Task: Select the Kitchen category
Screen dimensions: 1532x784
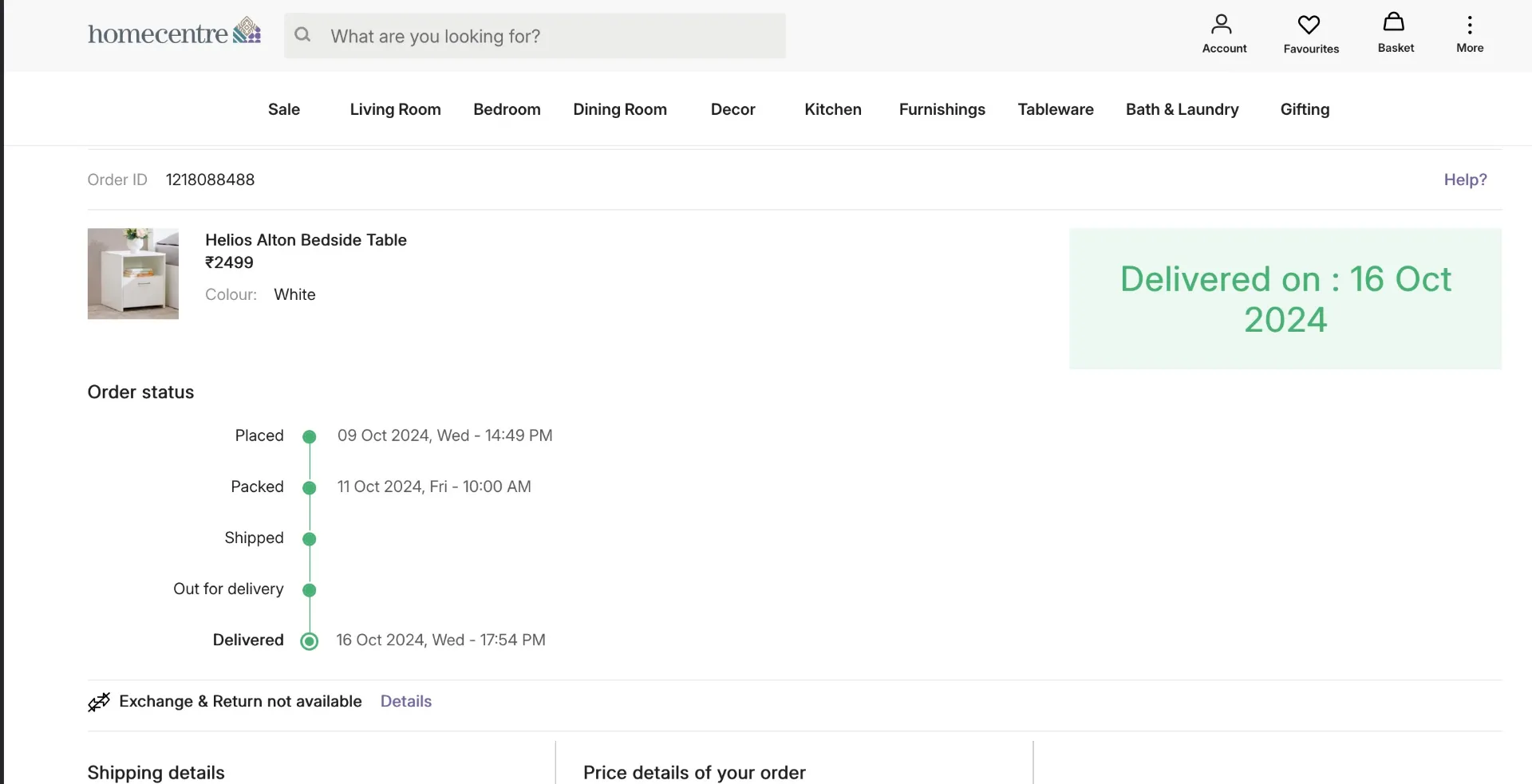Action: click(x=832, y=109)
